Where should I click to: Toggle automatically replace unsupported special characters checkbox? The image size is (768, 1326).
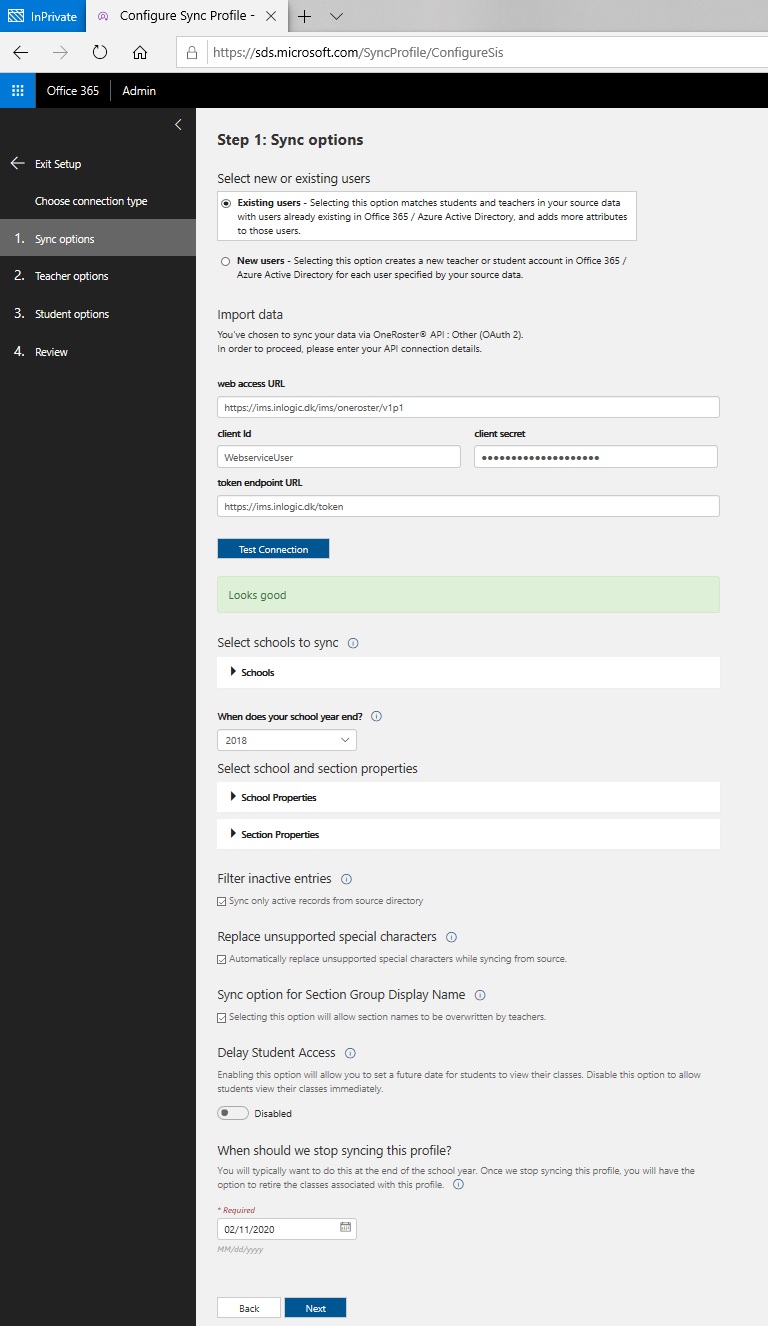point(222,959)
